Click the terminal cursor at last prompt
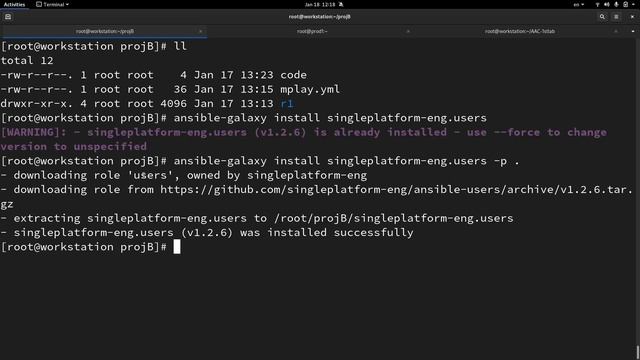 tap(177, 247)
